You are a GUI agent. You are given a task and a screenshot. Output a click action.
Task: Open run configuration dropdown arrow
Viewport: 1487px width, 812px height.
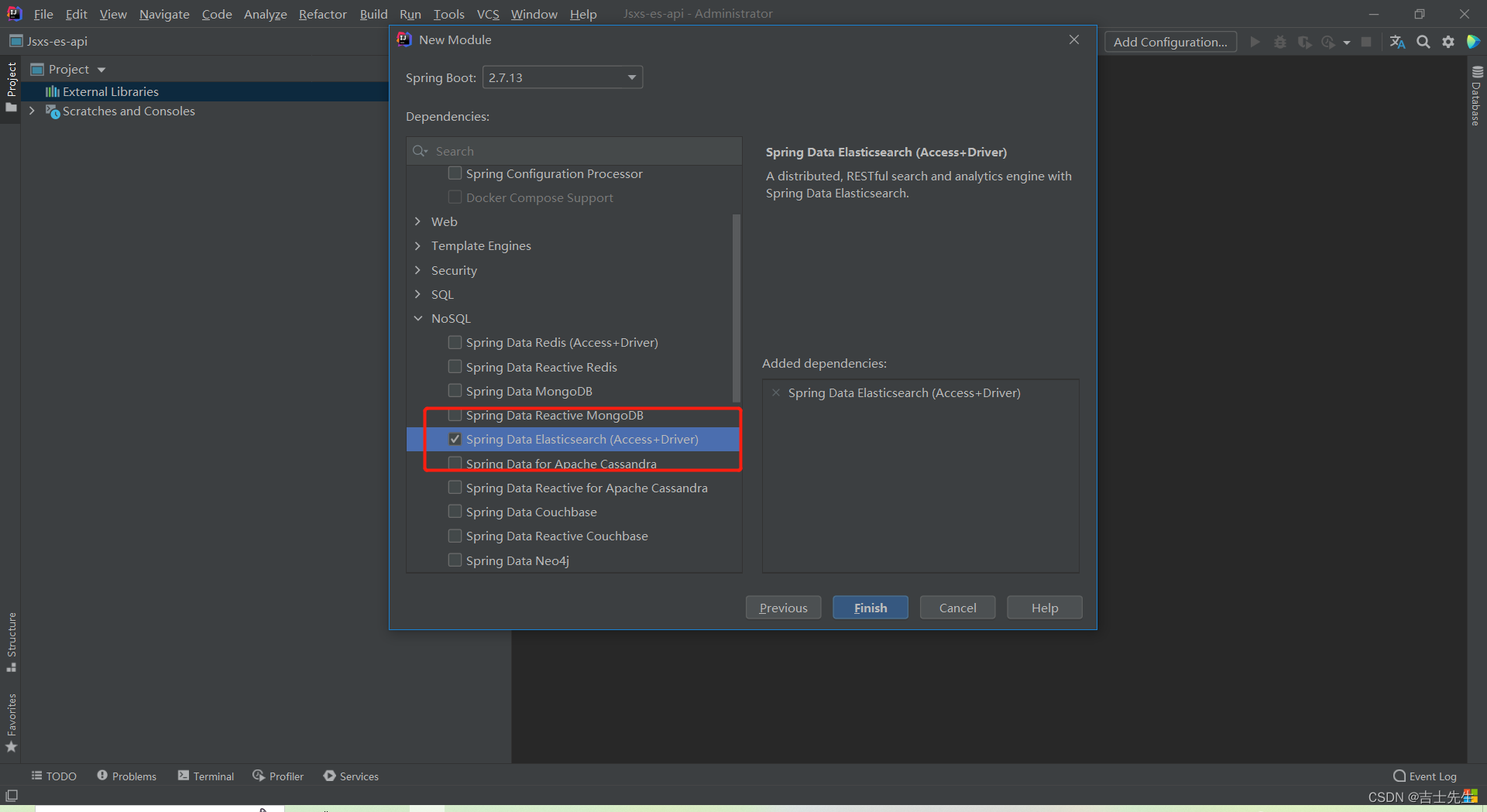point(1347,43)
